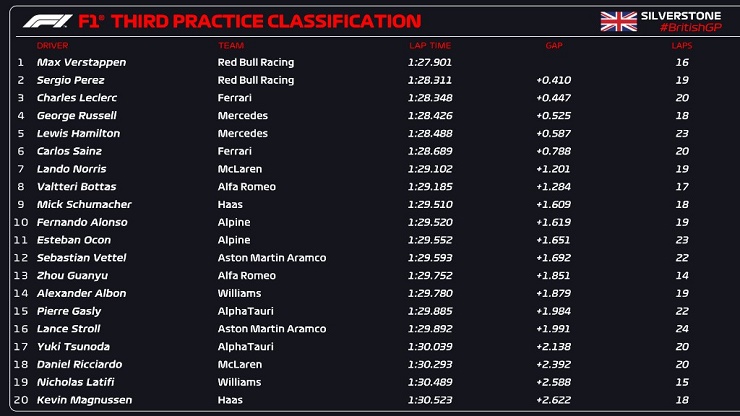Image resolution: width=740 pixels, height=416 pixels.
Task: Click Verstappen's 1:27.901 lap time
Action: coord(430,62)
